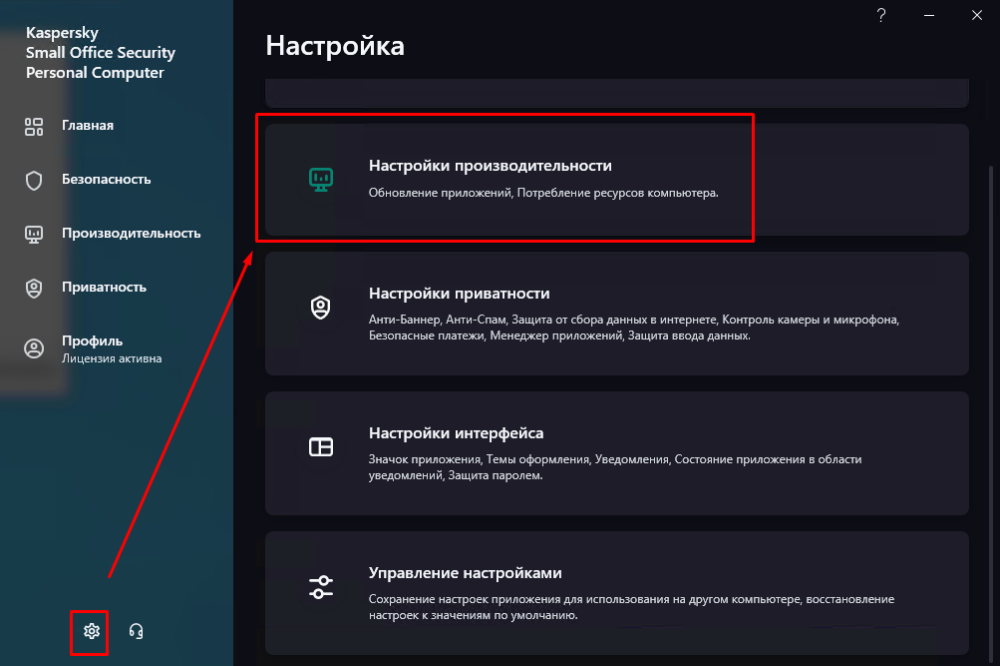Open the Управление настройками title

[x=465, y=574]
